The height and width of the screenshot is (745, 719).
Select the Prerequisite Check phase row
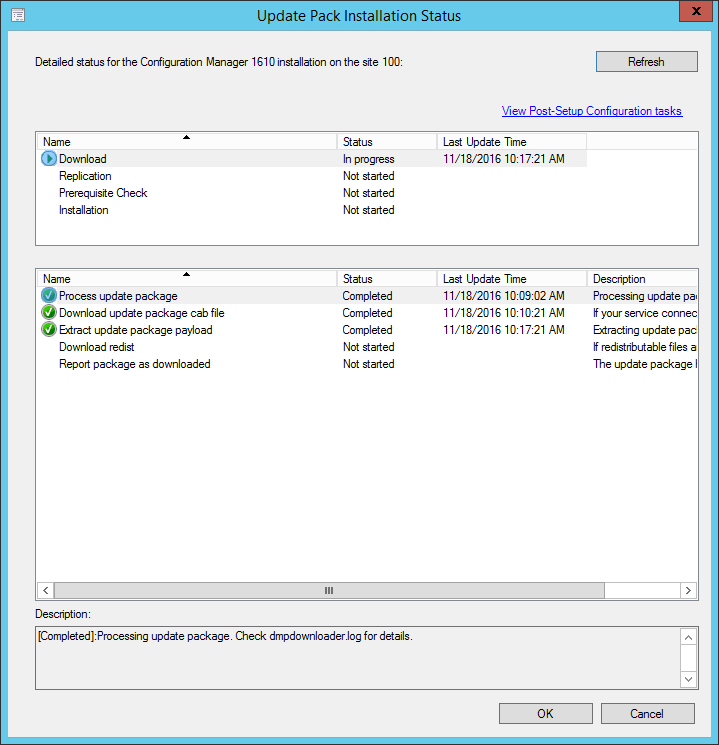point(312,193)
